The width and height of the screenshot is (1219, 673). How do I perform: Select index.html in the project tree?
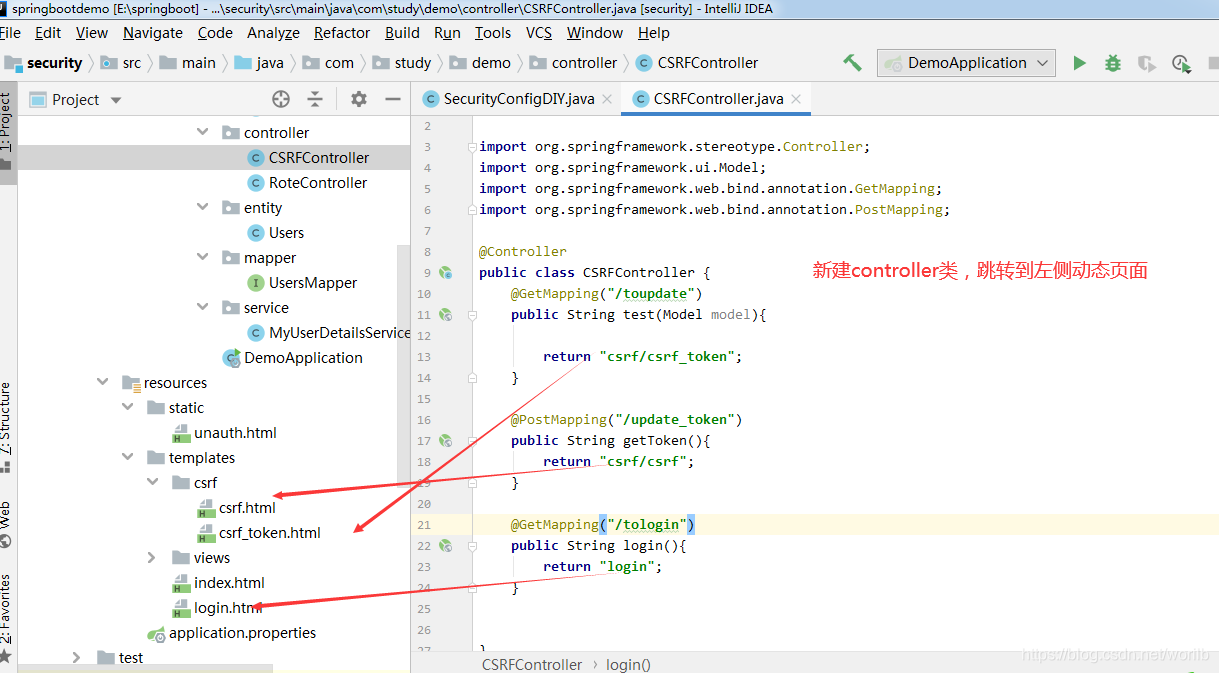229,582
